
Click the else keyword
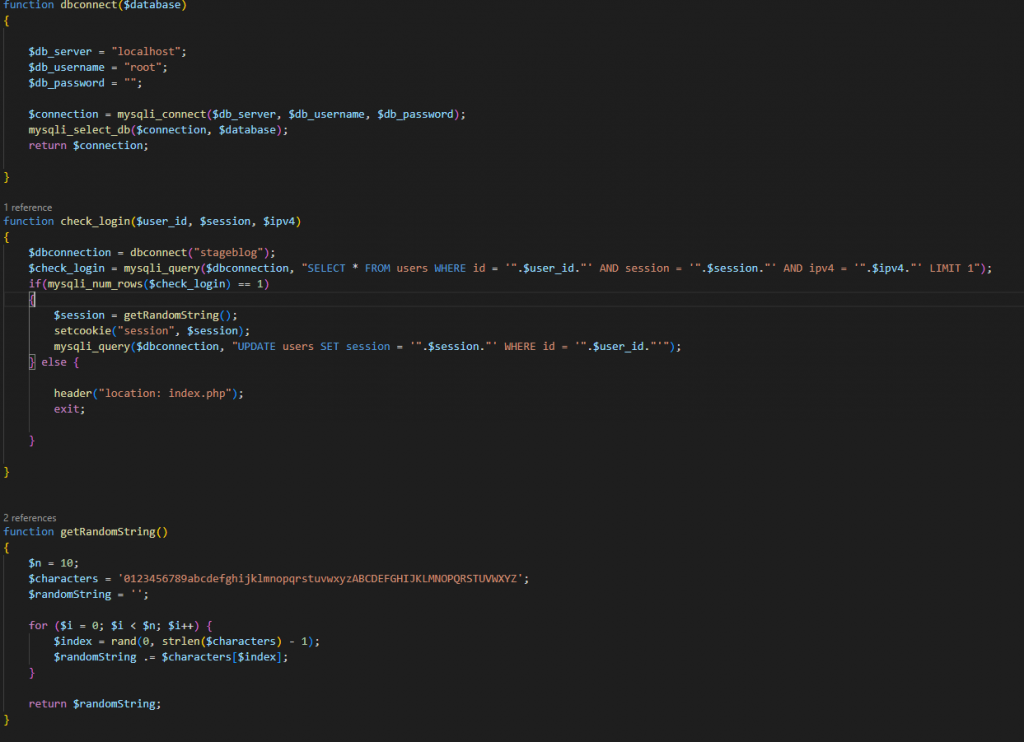coord(54,362)
